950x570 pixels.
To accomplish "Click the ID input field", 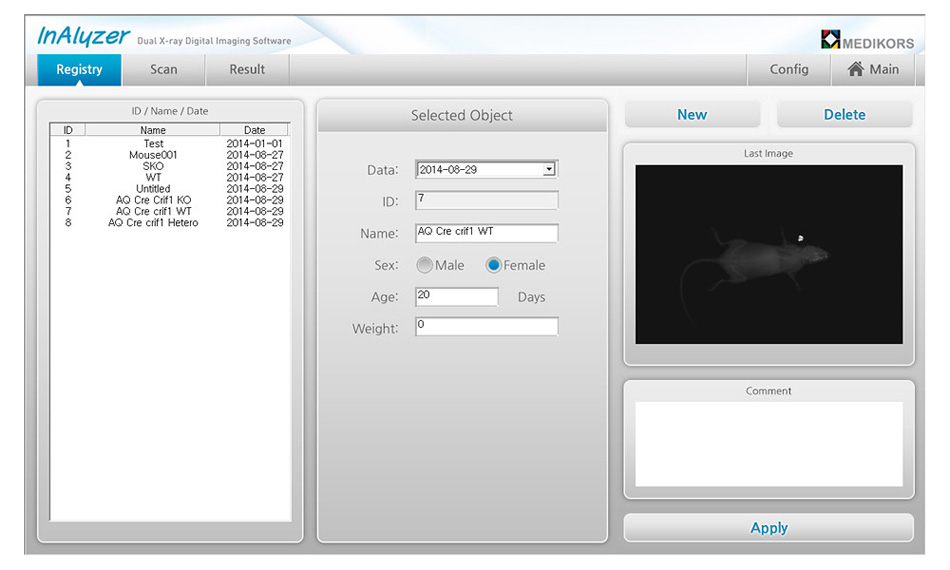I will pos(487,200).
